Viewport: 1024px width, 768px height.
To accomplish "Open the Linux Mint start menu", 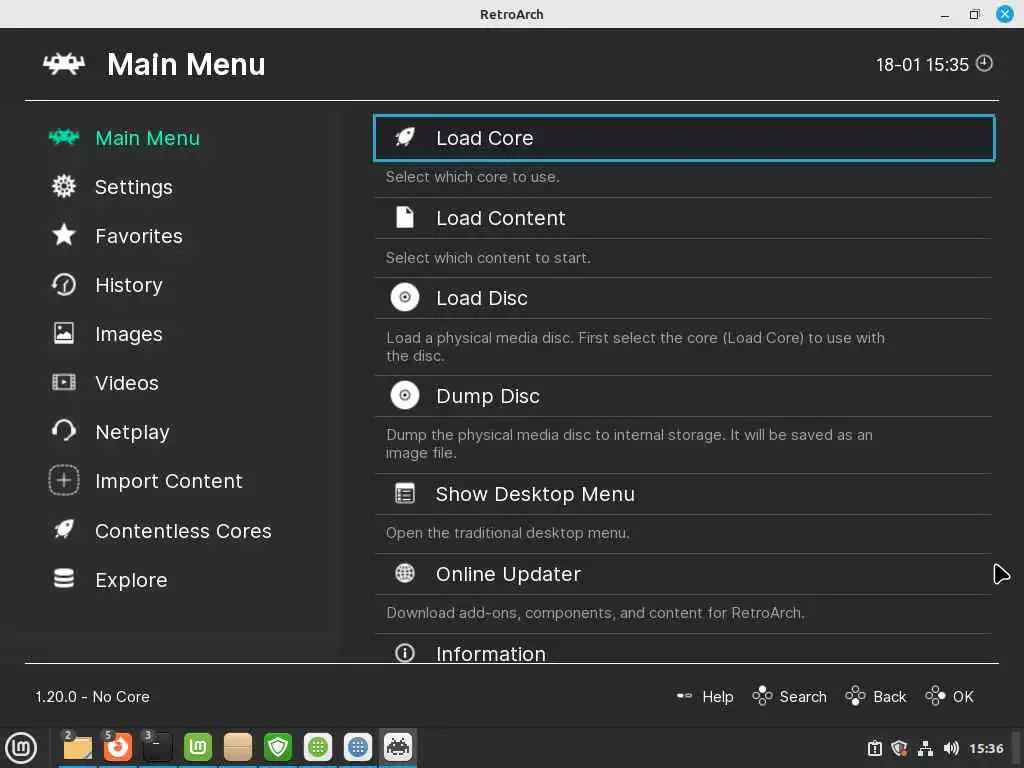I will coord(21,748).
